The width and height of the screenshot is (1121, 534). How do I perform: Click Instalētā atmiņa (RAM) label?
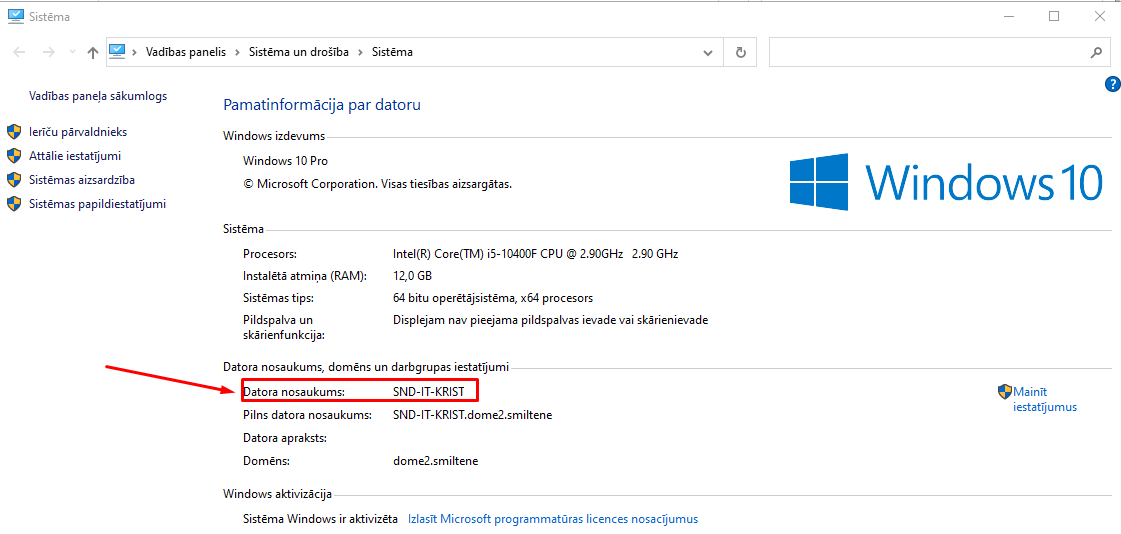[305, 276]
